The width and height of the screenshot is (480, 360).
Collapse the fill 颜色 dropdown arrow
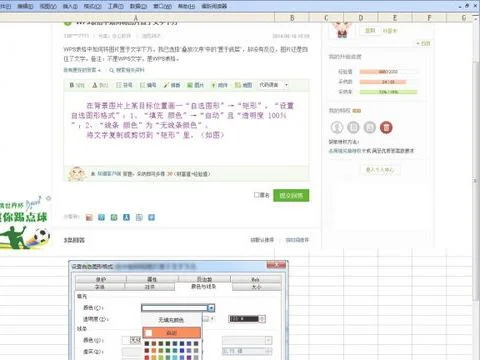(211, 308)
